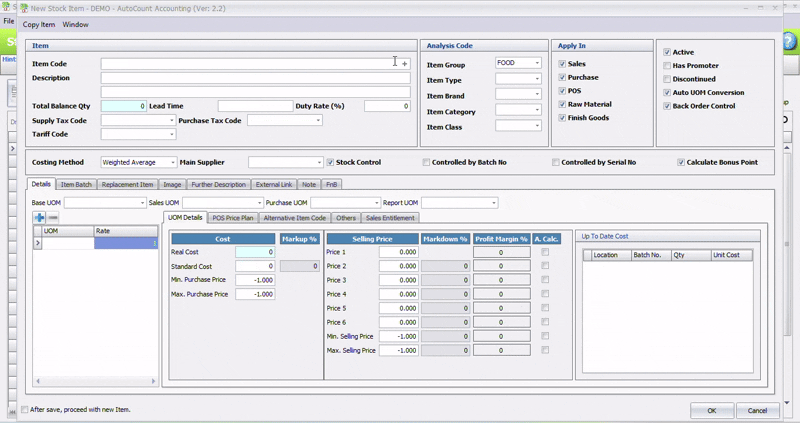Image resolution: width=800 pixels, height=423 pixels.
Task: Switch to the Item Batch tab
Action: (x=76, y=185)
